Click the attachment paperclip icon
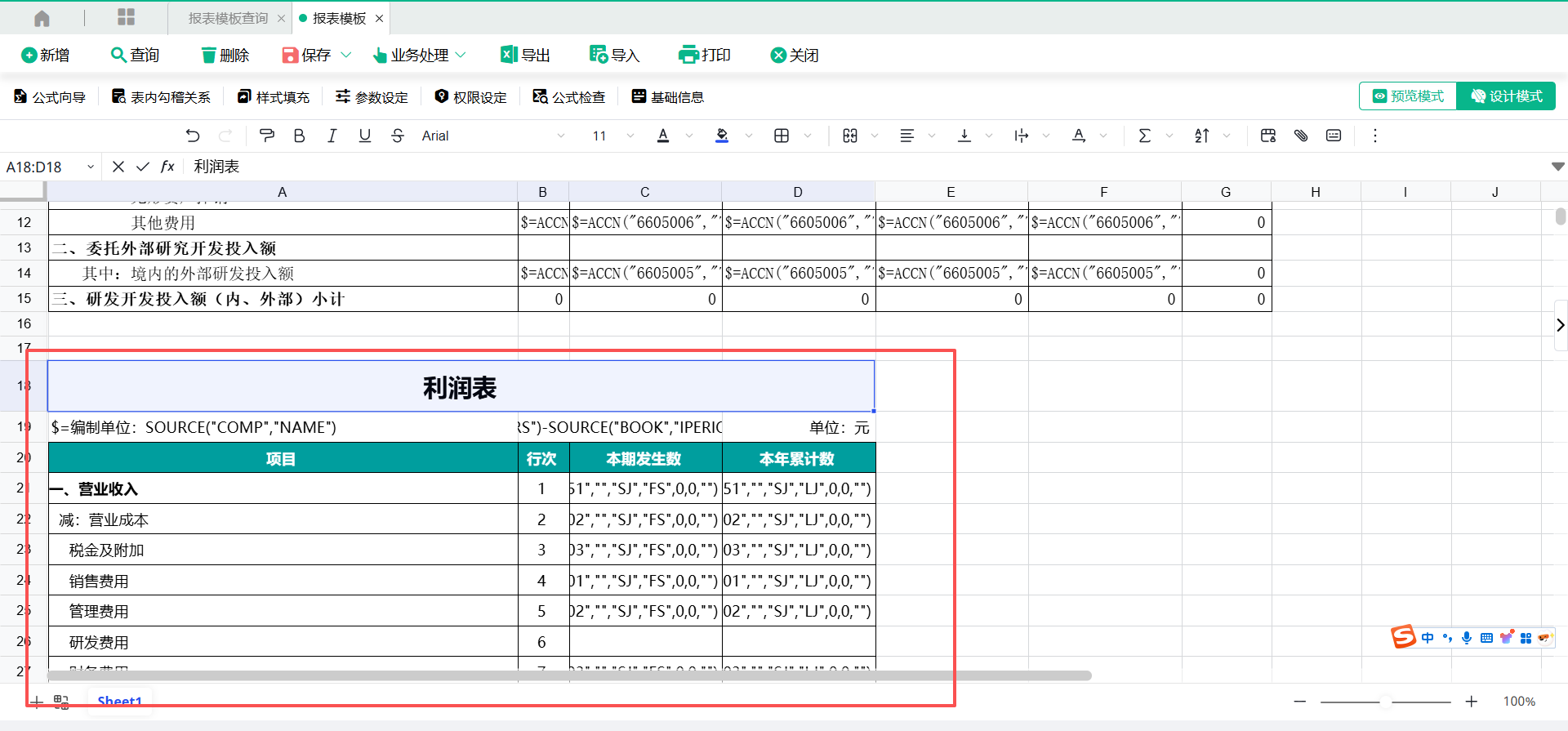This screenshot has width=1568, height=731. 1301,136
